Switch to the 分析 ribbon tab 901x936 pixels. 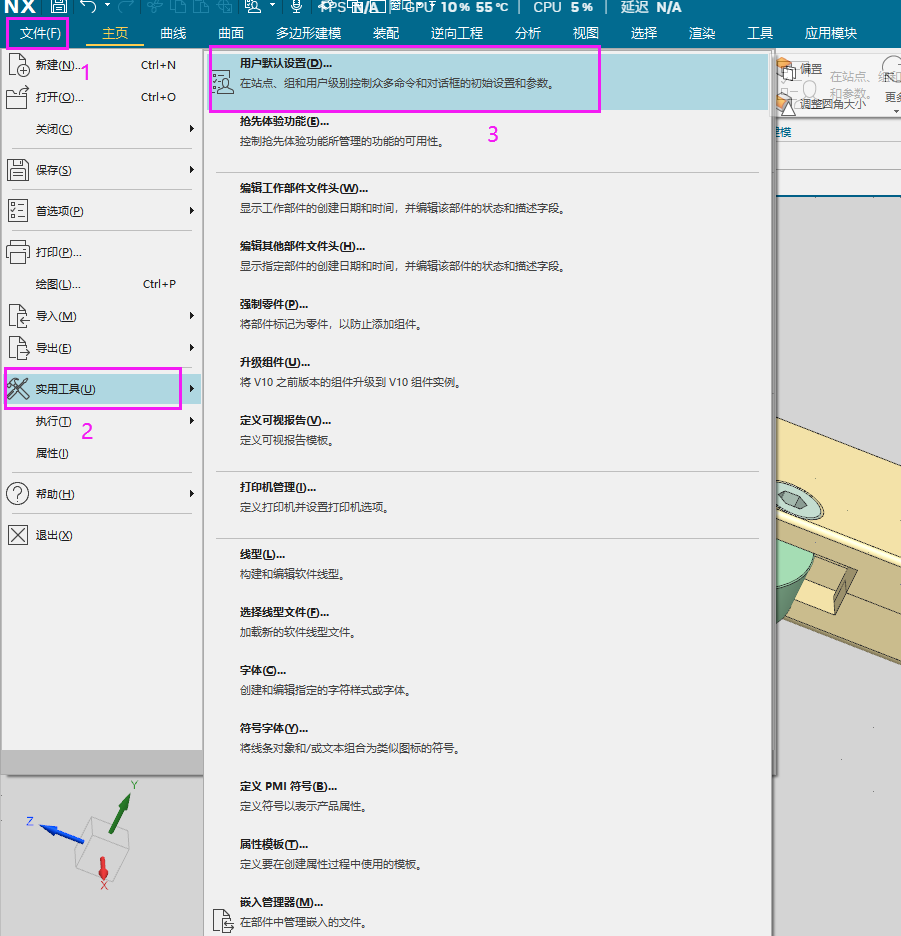click(x=528, y=33)
